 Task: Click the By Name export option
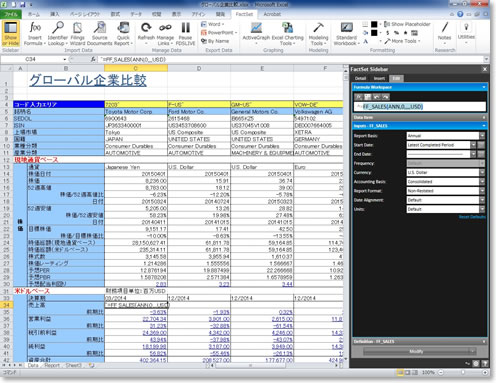pyautogui.click(x=215, y=41)
